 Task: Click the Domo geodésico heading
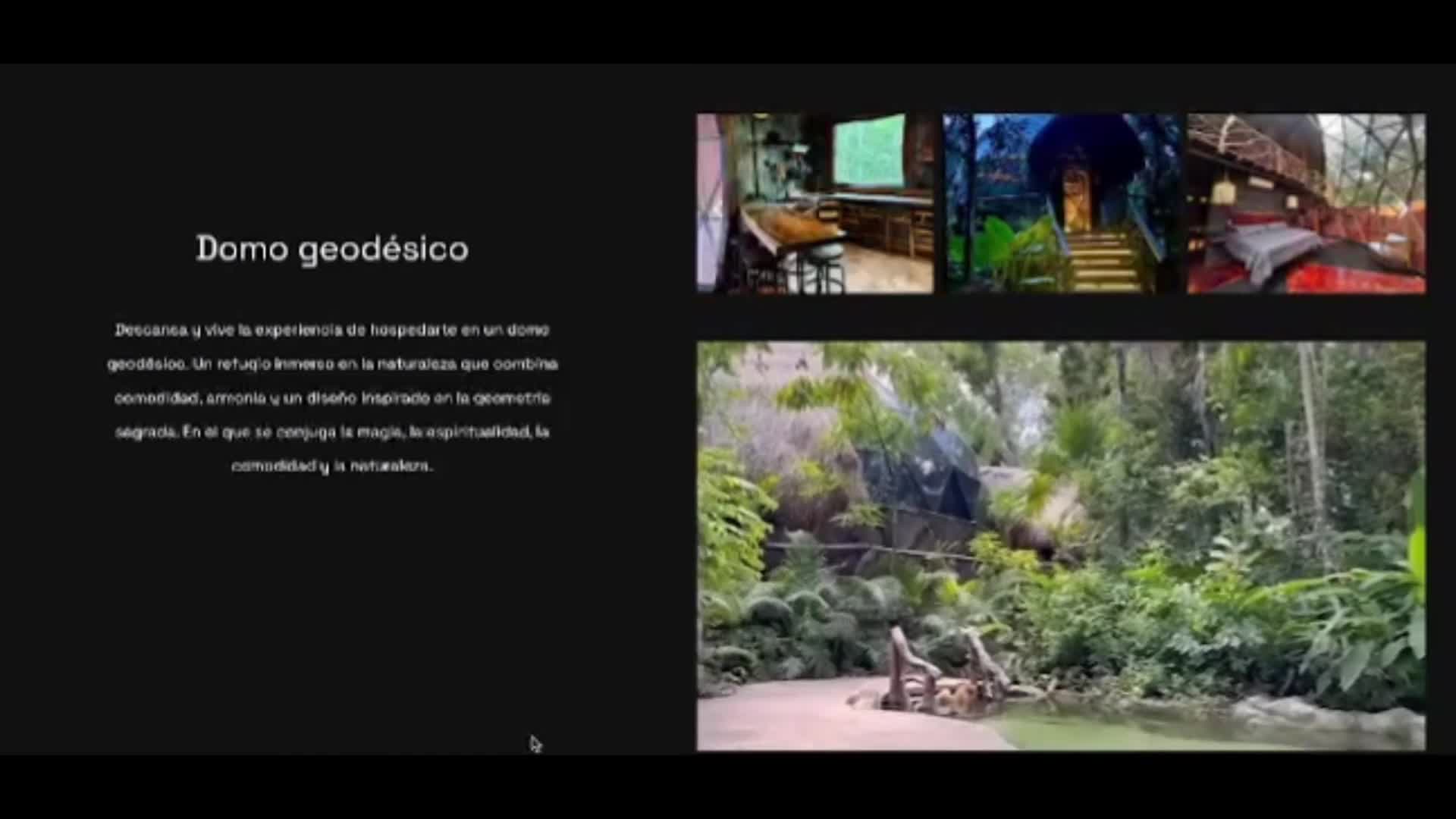tap(332, 249)
